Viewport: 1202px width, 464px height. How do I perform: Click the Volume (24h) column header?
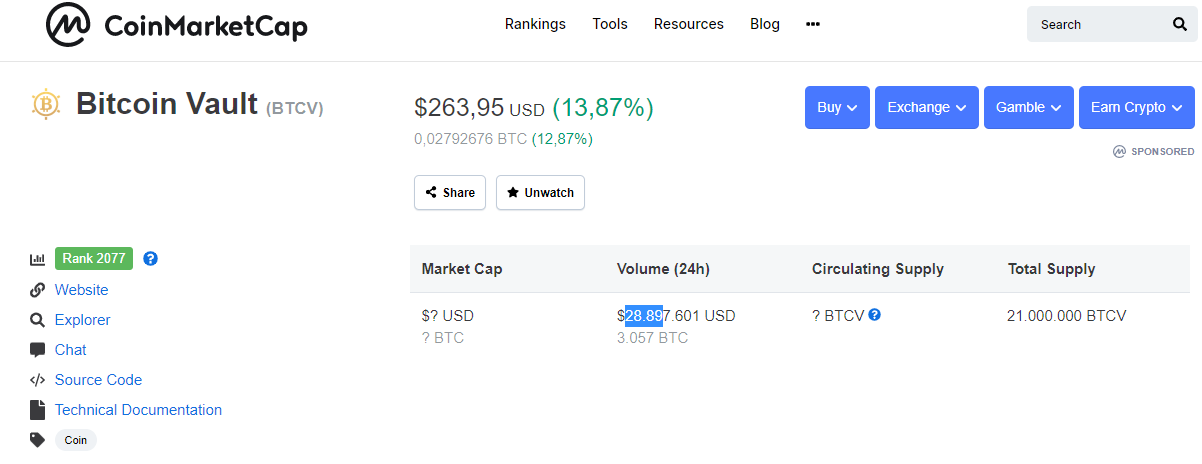tap(663, 269)
